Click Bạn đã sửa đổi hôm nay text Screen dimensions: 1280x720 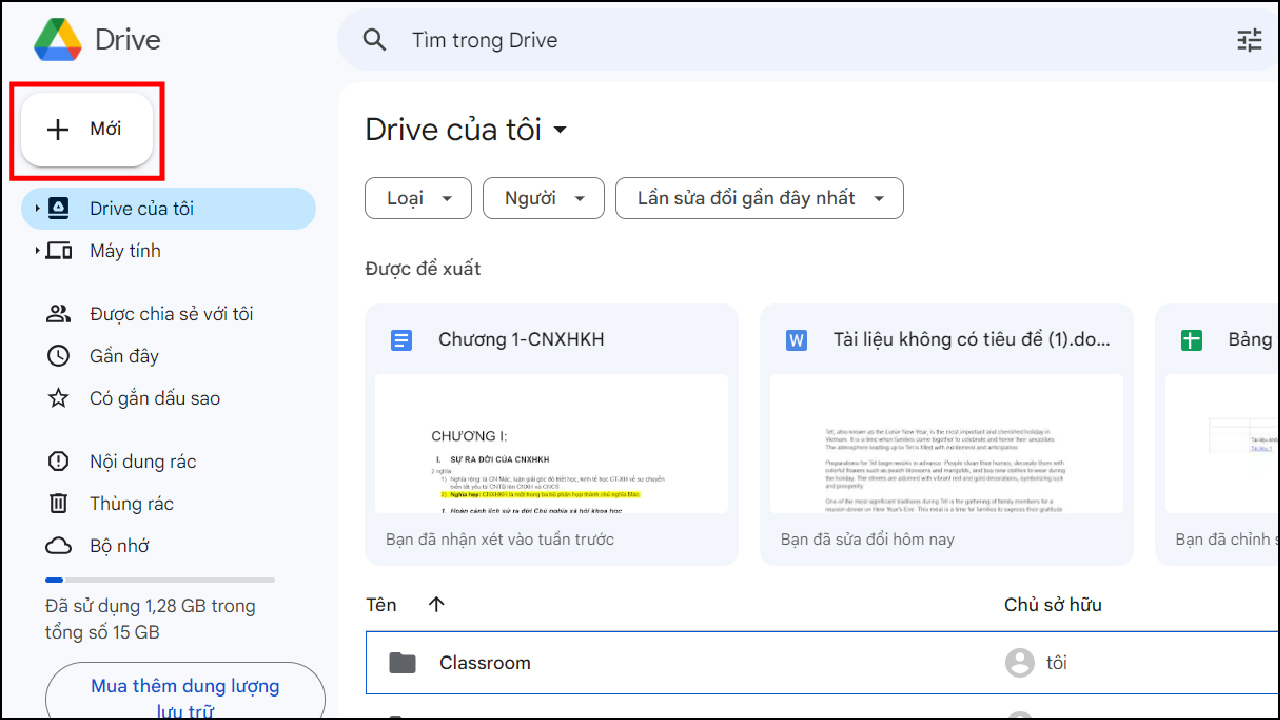(868, 539)
